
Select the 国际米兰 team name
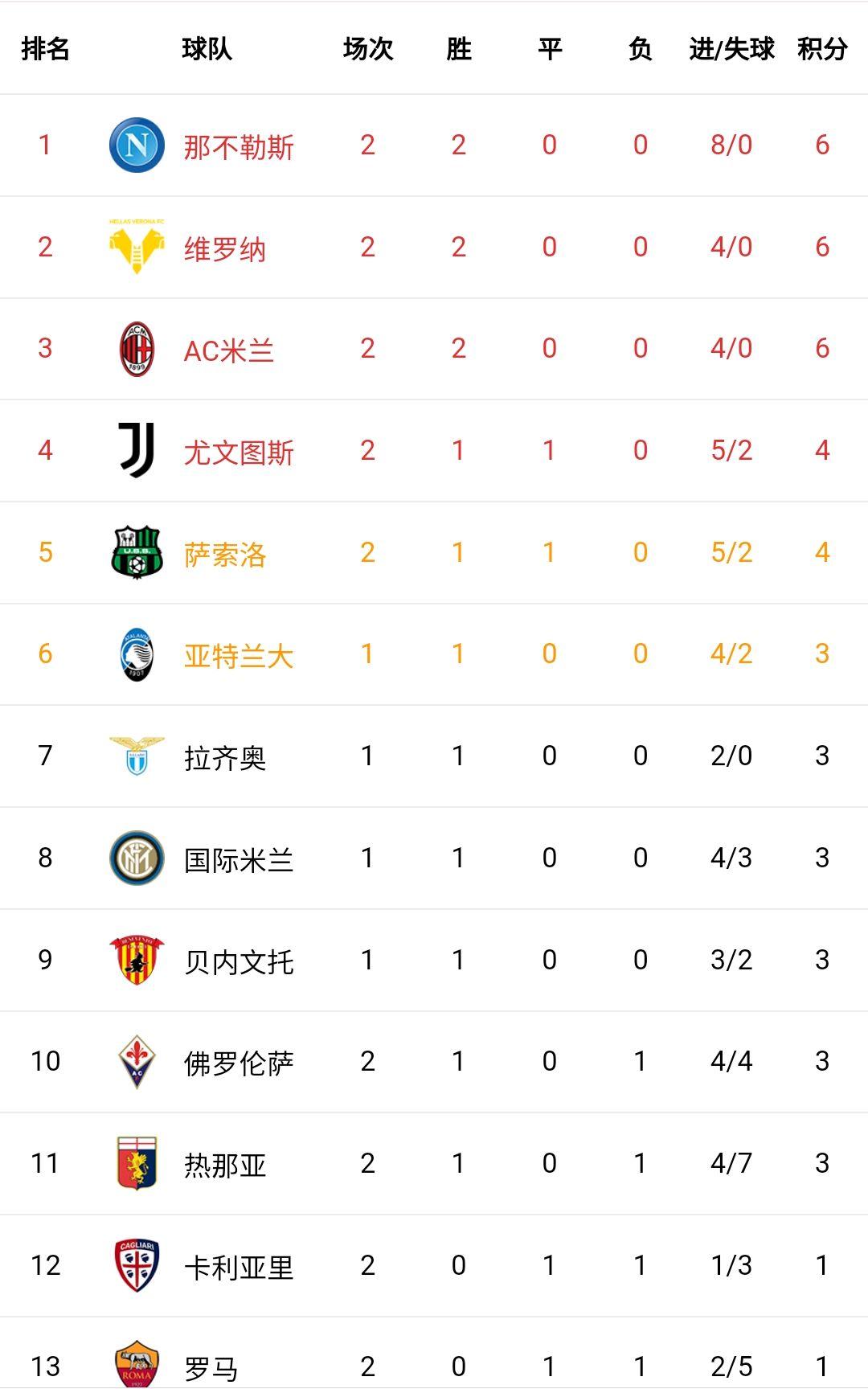click(x=239, y=860)
